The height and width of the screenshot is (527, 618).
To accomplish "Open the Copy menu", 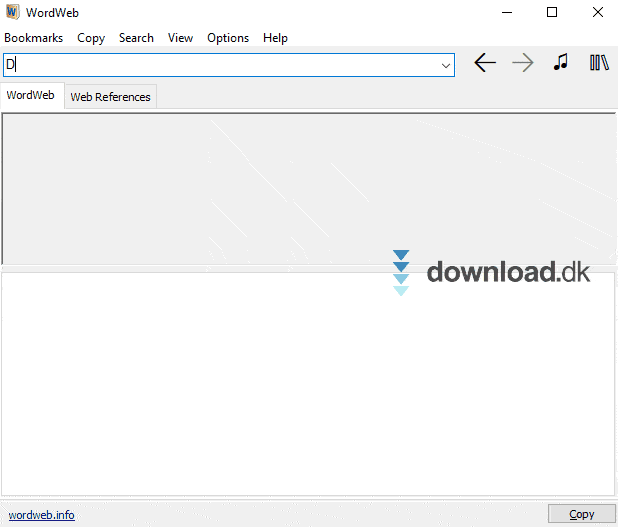I will (91, 38).
